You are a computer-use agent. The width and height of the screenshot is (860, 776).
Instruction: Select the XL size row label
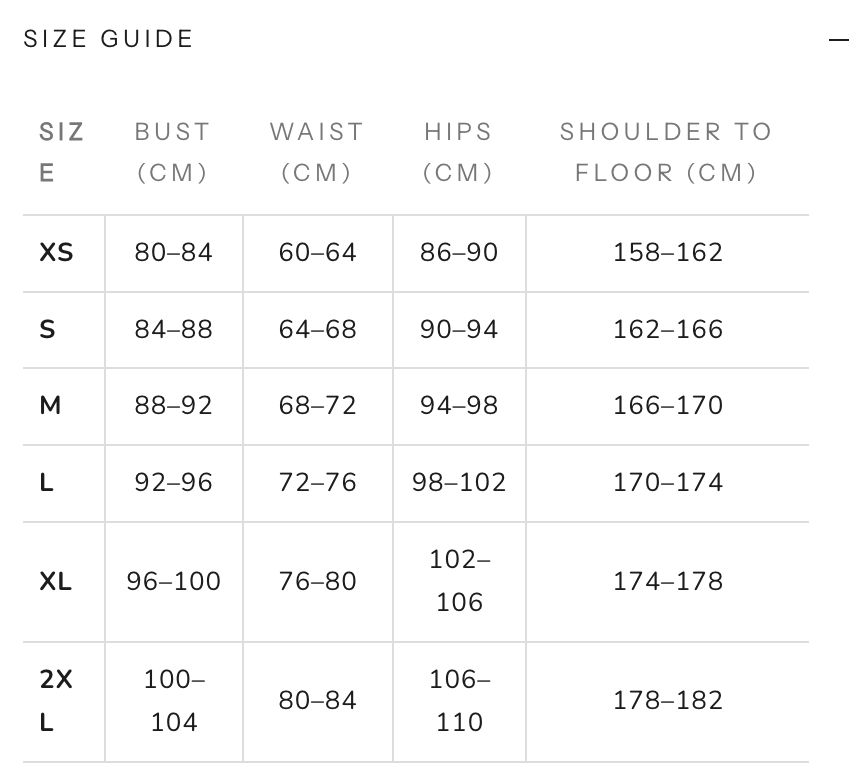55,581
